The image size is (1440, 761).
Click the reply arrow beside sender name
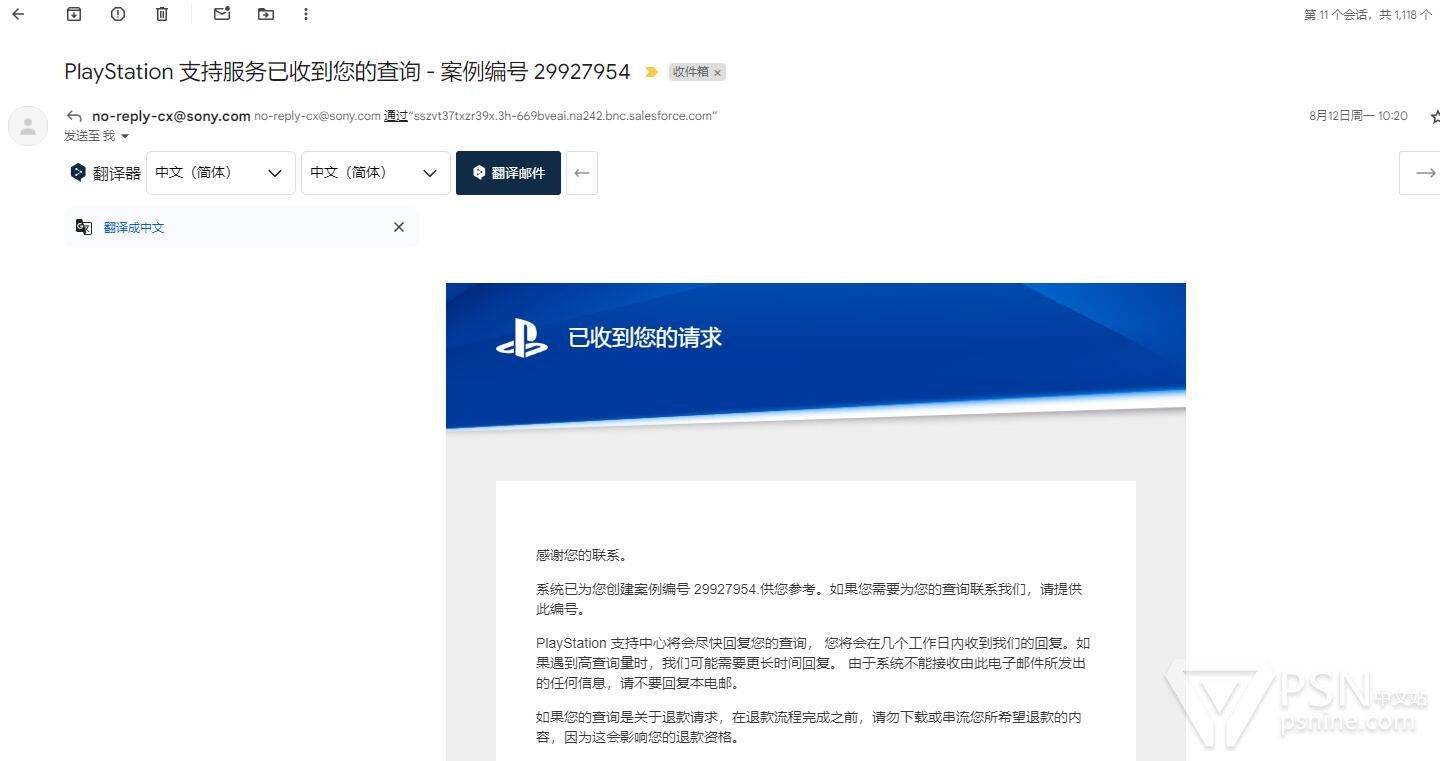click(x=74, y=116)
